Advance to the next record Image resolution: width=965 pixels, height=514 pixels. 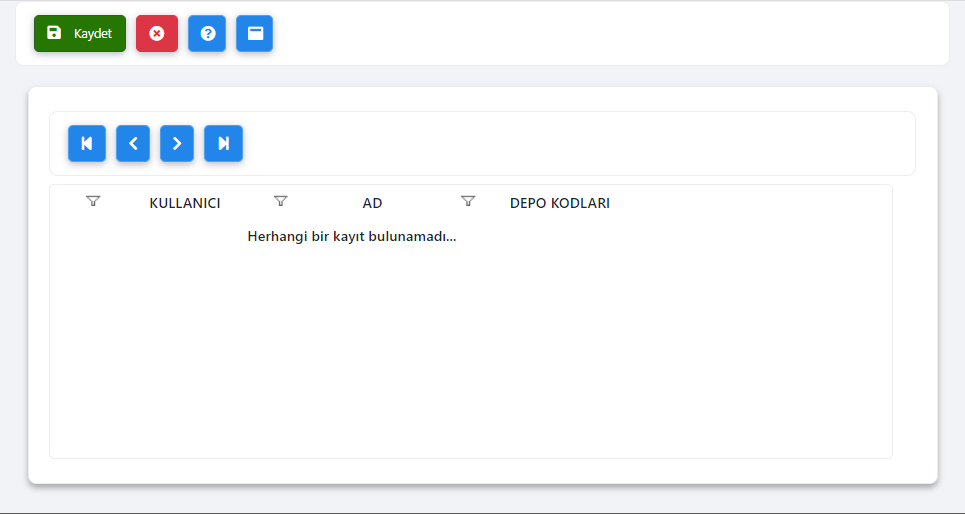pyautogui.click(x=177, y=143)
